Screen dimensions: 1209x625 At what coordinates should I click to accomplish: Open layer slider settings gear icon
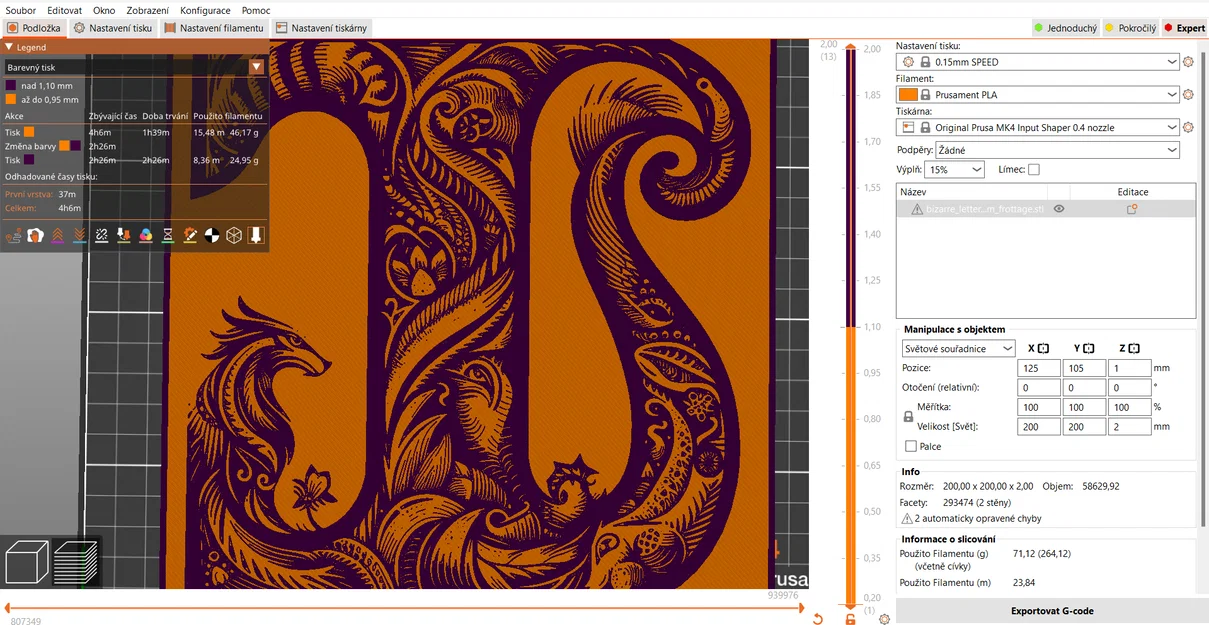(884, 619)
